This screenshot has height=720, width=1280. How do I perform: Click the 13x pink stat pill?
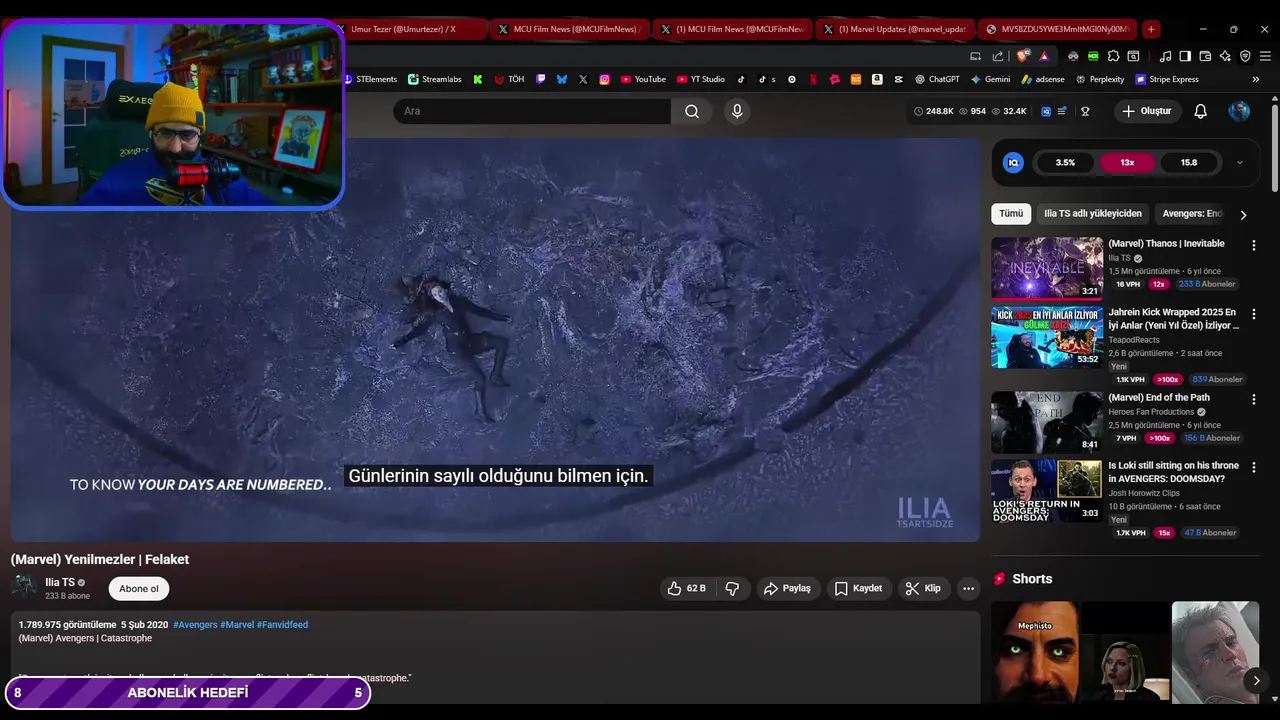click(1127, 162)
